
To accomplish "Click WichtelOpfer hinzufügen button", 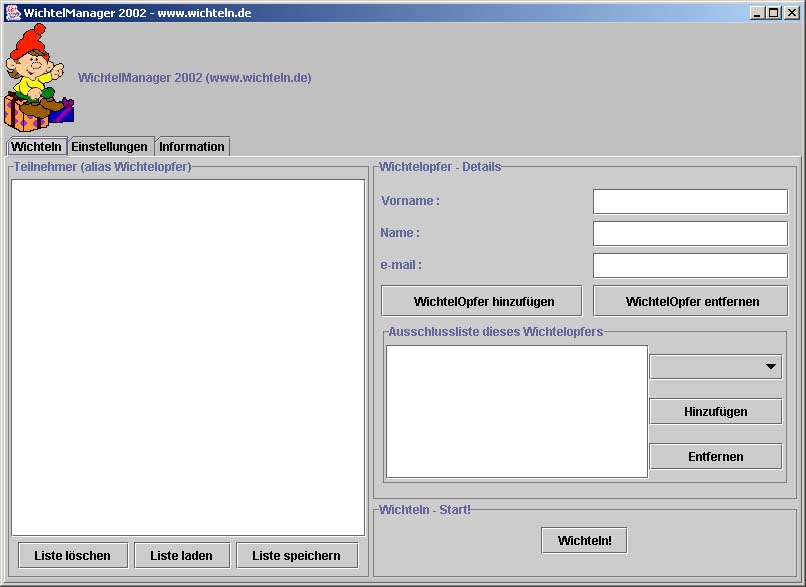I will click(x=482, y=301).
